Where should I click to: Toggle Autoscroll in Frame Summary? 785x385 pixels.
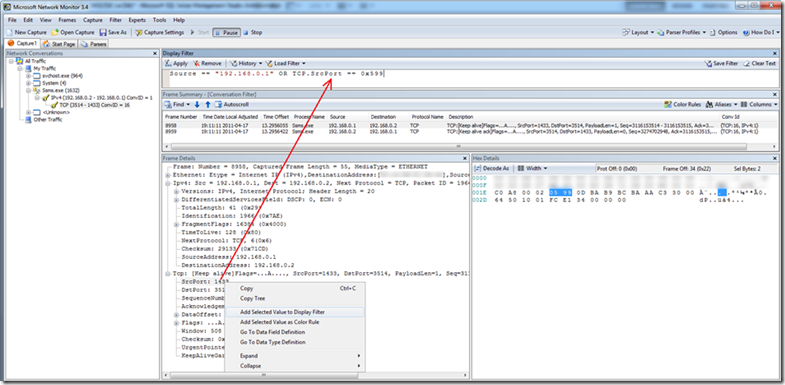coord(232,105)
